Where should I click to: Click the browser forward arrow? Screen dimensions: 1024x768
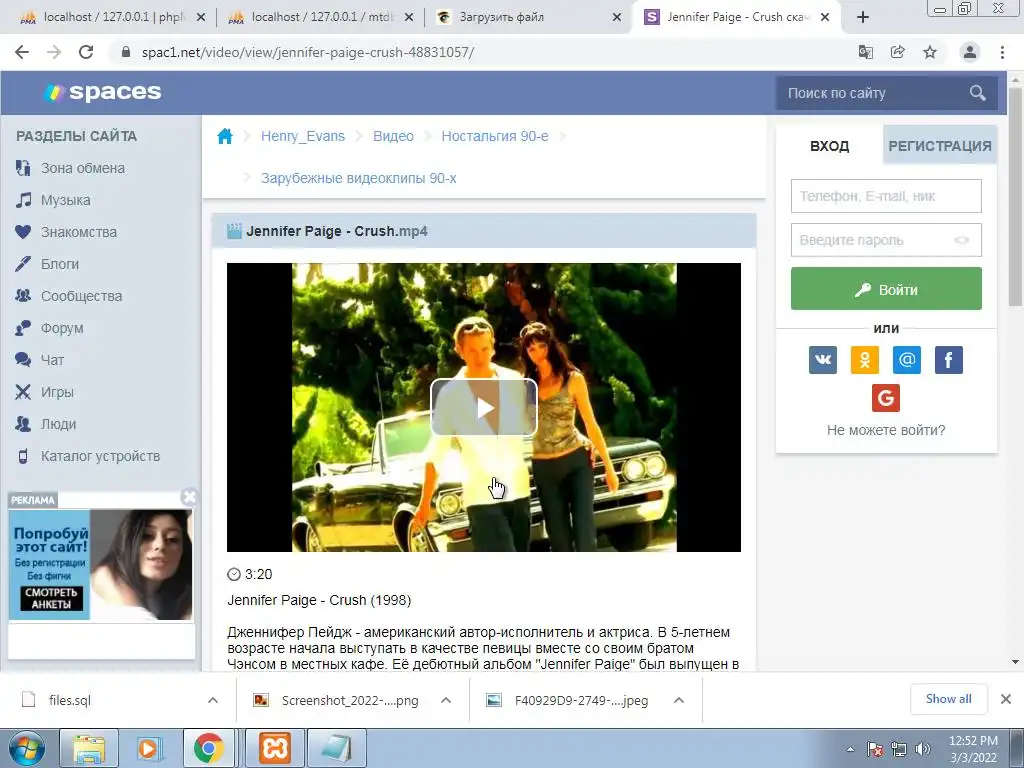pos(54,52)
